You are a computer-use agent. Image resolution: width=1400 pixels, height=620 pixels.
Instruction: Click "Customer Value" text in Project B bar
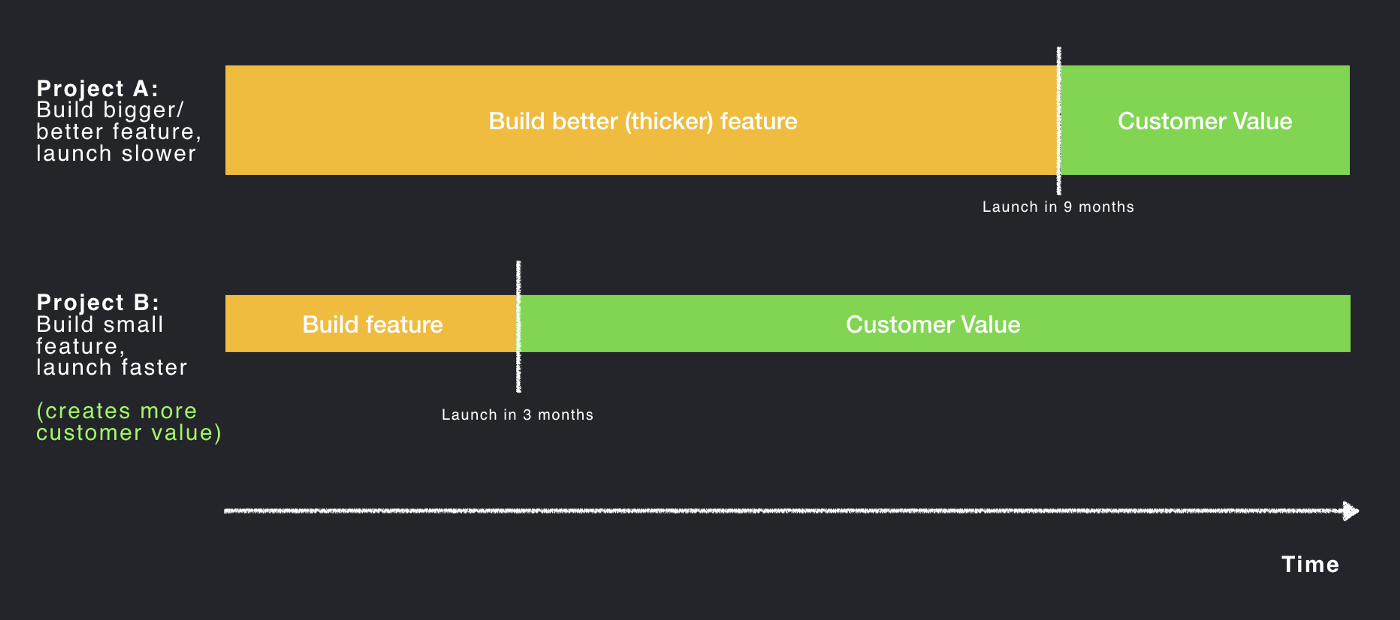click(x=933, y=324)
